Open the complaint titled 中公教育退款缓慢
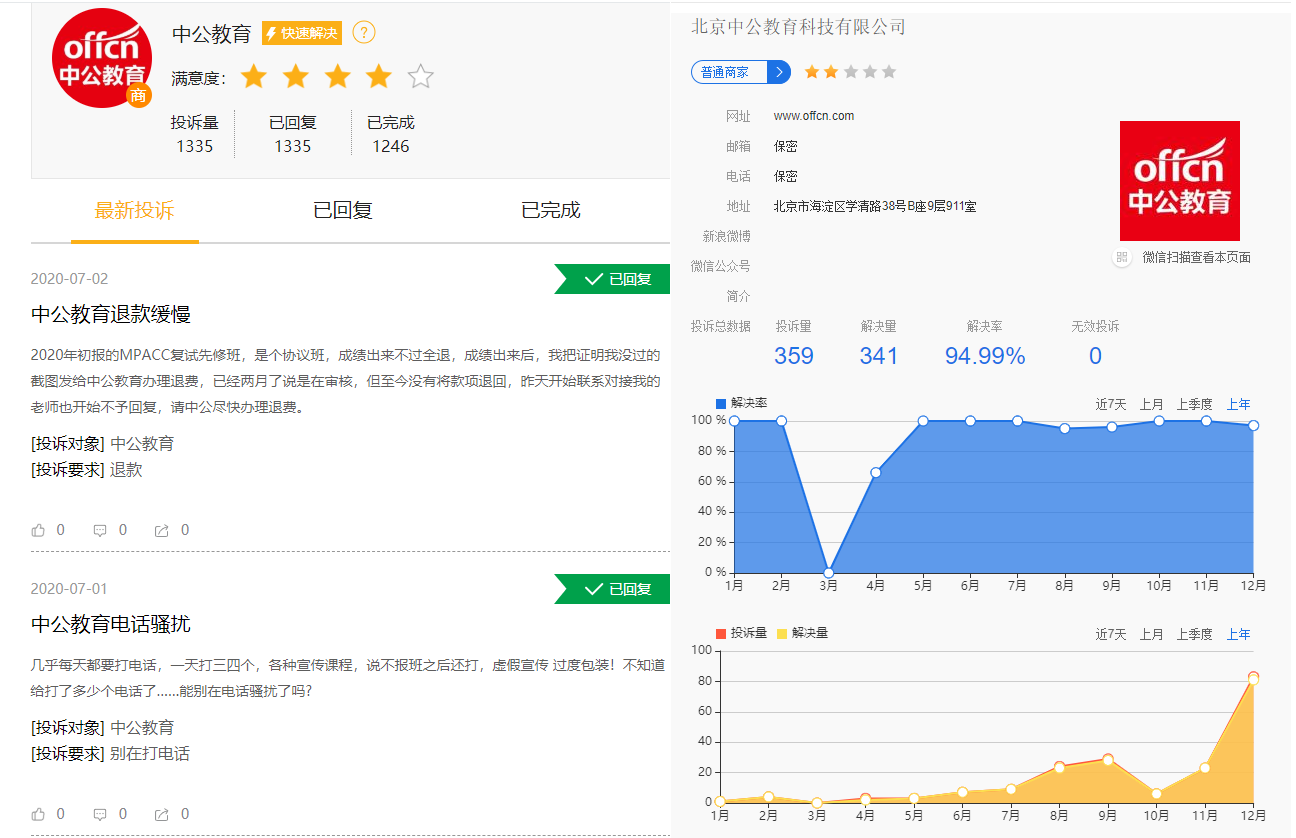The width and height of the screenshot is (1296, 838). point(111,314)
